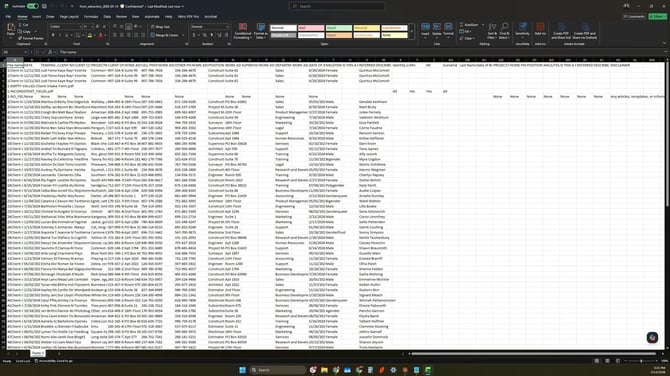This screenshot has width=670, height=376.
Task: Open the AutoSum dropdown arrow
Action: (482, 25)
